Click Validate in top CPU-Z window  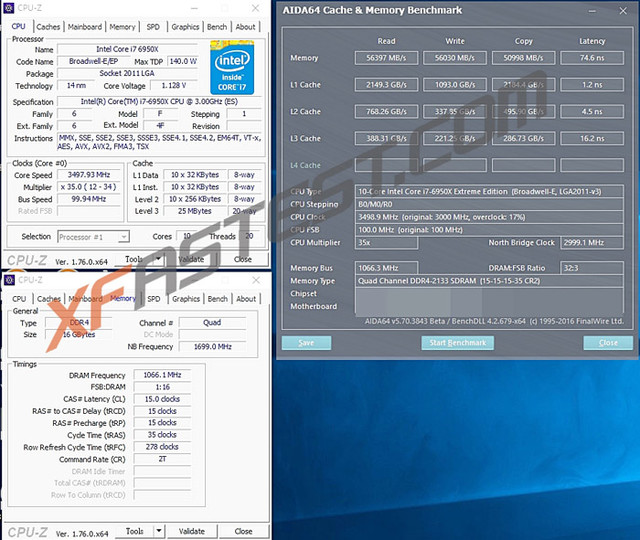(191, 259)
